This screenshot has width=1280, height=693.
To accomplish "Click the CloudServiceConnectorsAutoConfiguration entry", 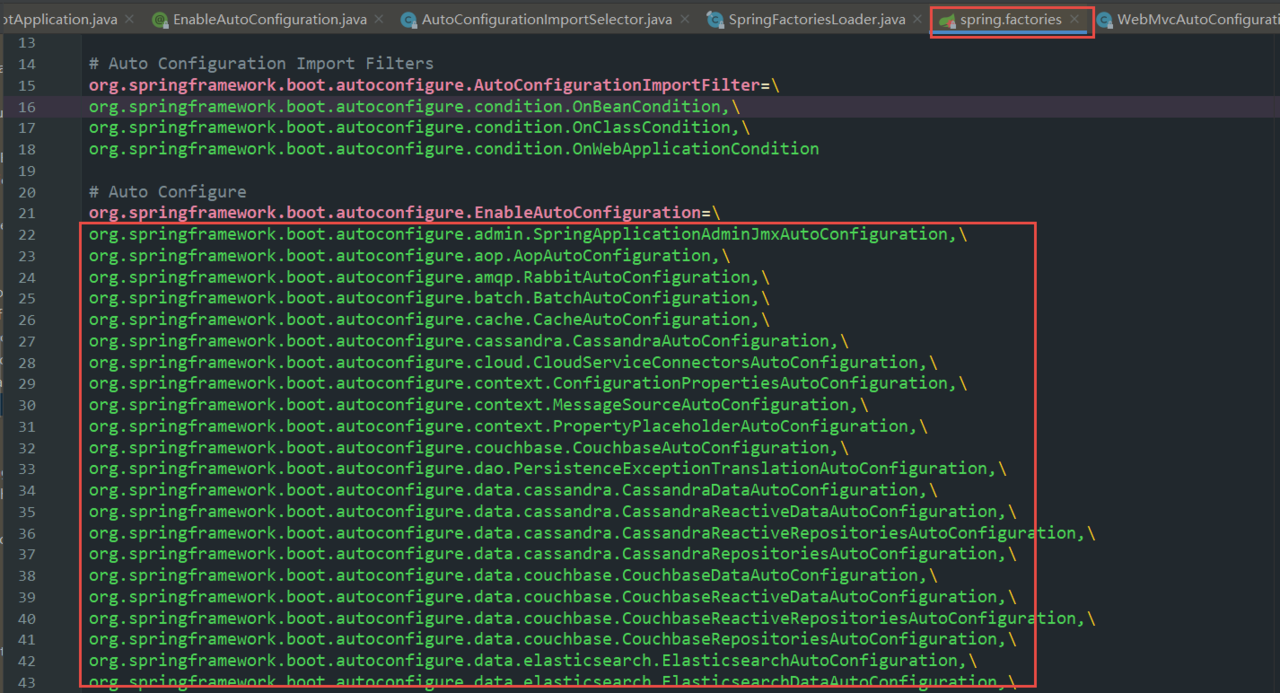I will click(x=512, y=362).
